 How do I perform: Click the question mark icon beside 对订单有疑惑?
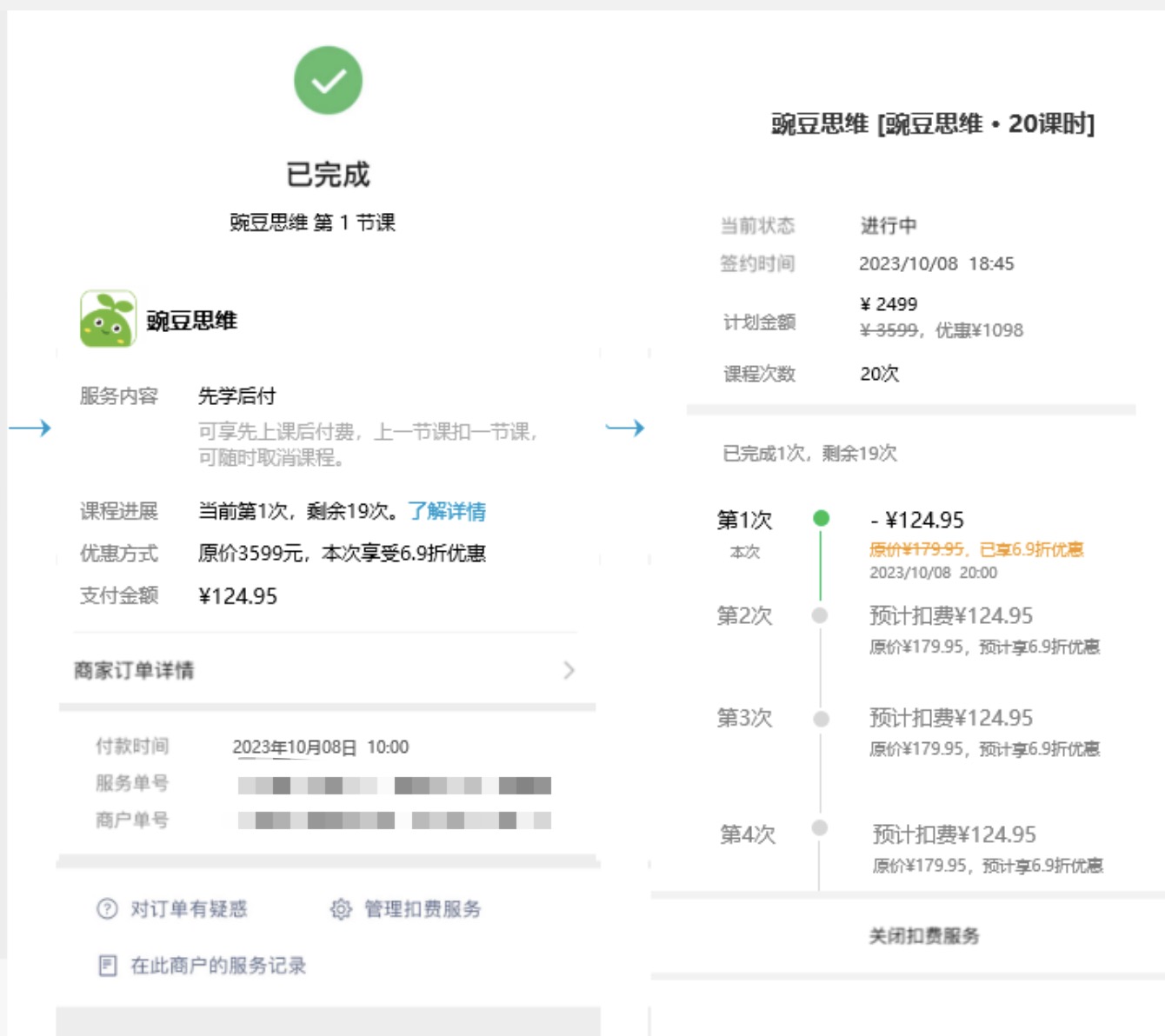click(104, 909)
